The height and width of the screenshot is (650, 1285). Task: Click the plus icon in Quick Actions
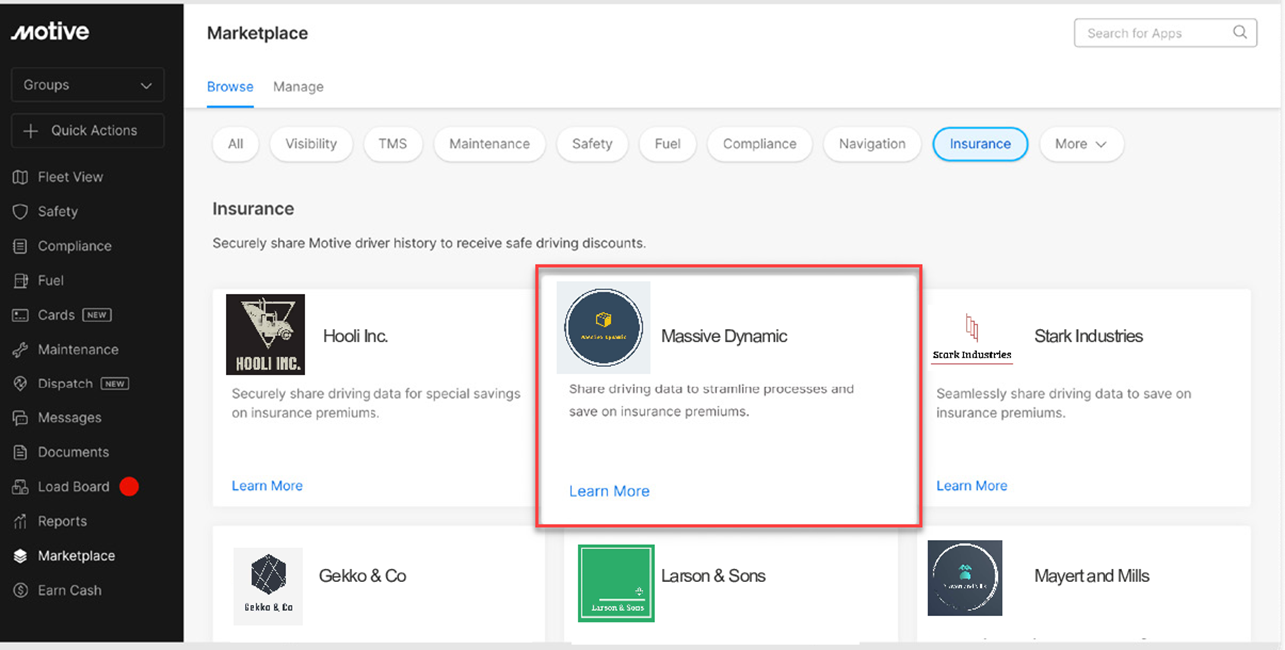[x=31, y=131]
